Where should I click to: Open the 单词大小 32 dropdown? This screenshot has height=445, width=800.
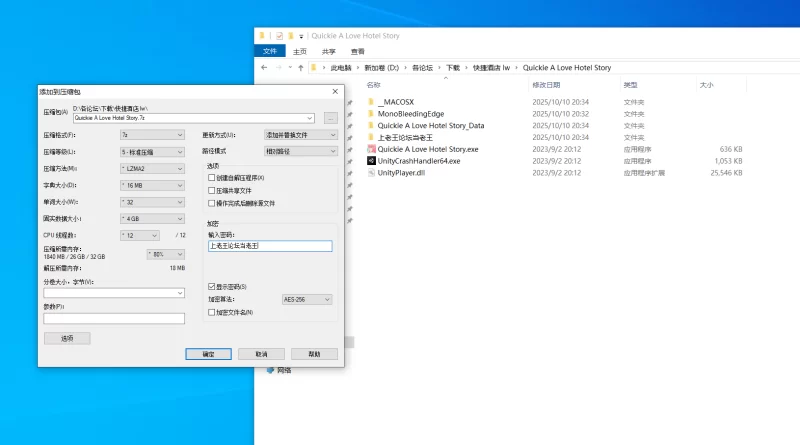pos(152,202)
